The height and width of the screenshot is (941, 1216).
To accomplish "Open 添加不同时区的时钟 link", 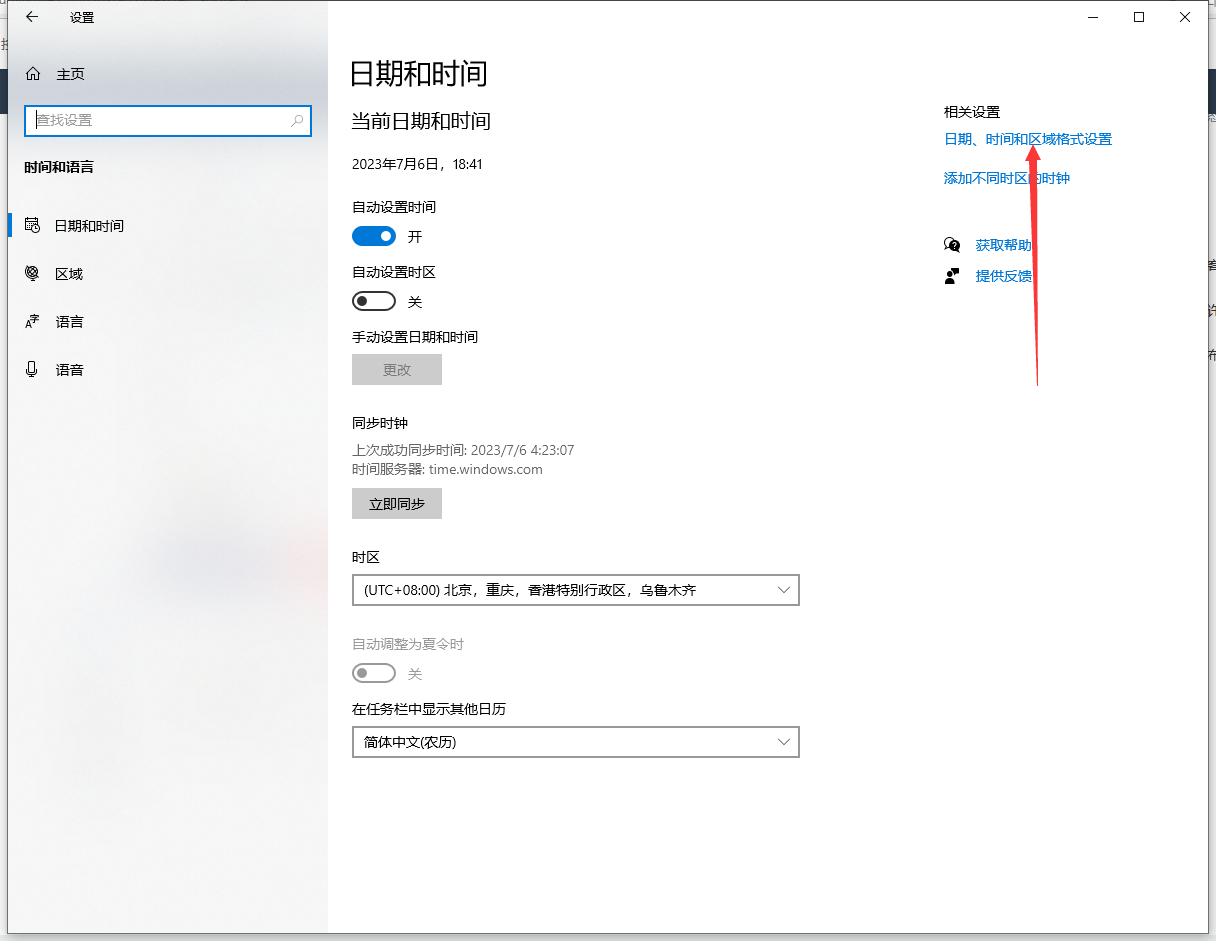I will [1006, 179].
